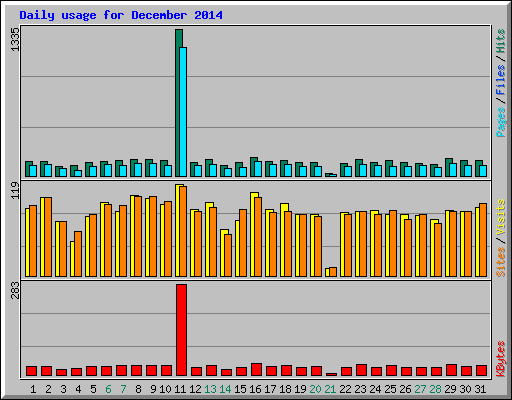This screenshot has height=400, width=512.
Task: Click day 17 on the x-axis
Action: pos(270,389)
